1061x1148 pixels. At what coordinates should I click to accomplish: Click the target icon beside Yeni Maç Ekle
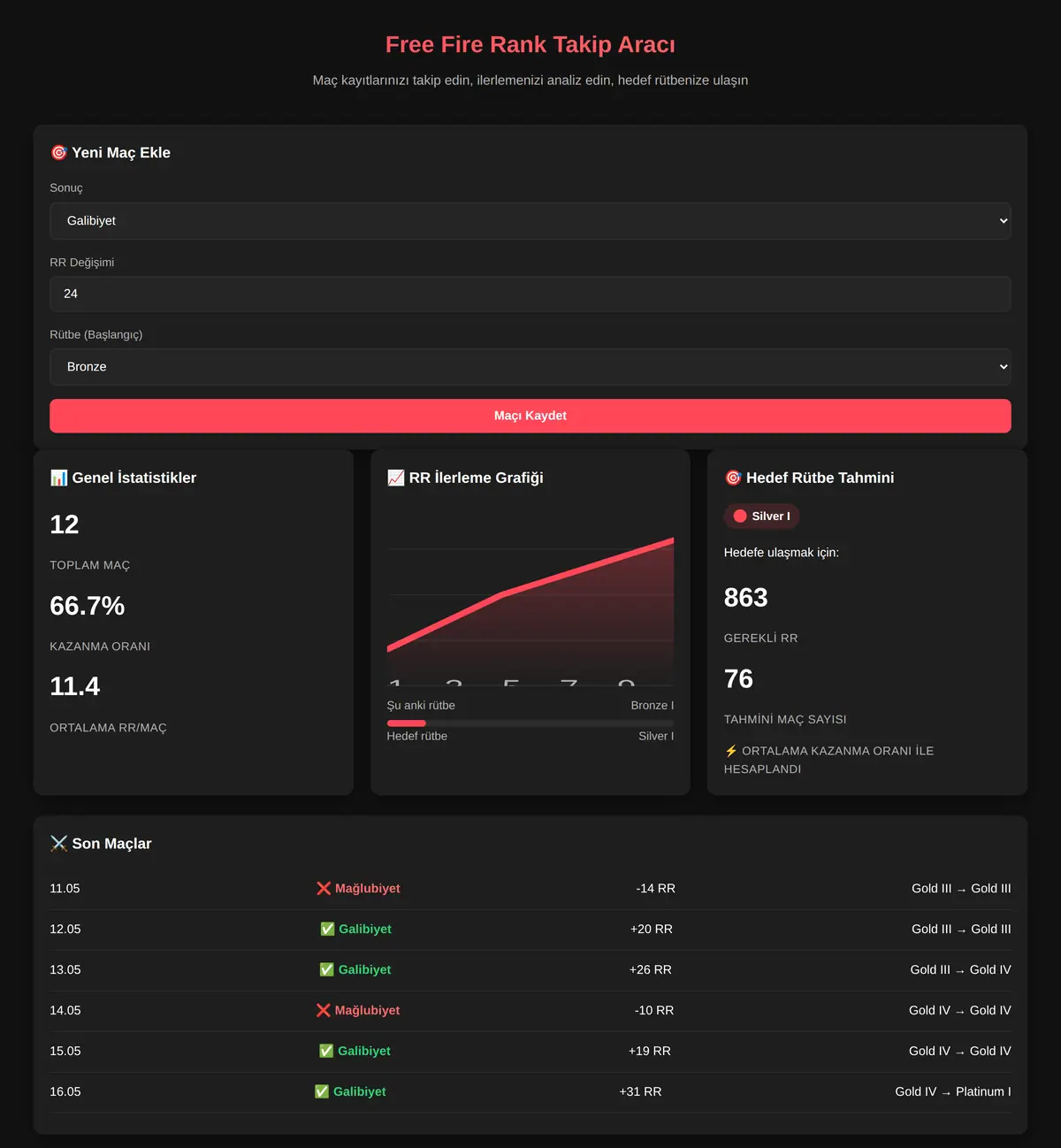click(59, 153)
